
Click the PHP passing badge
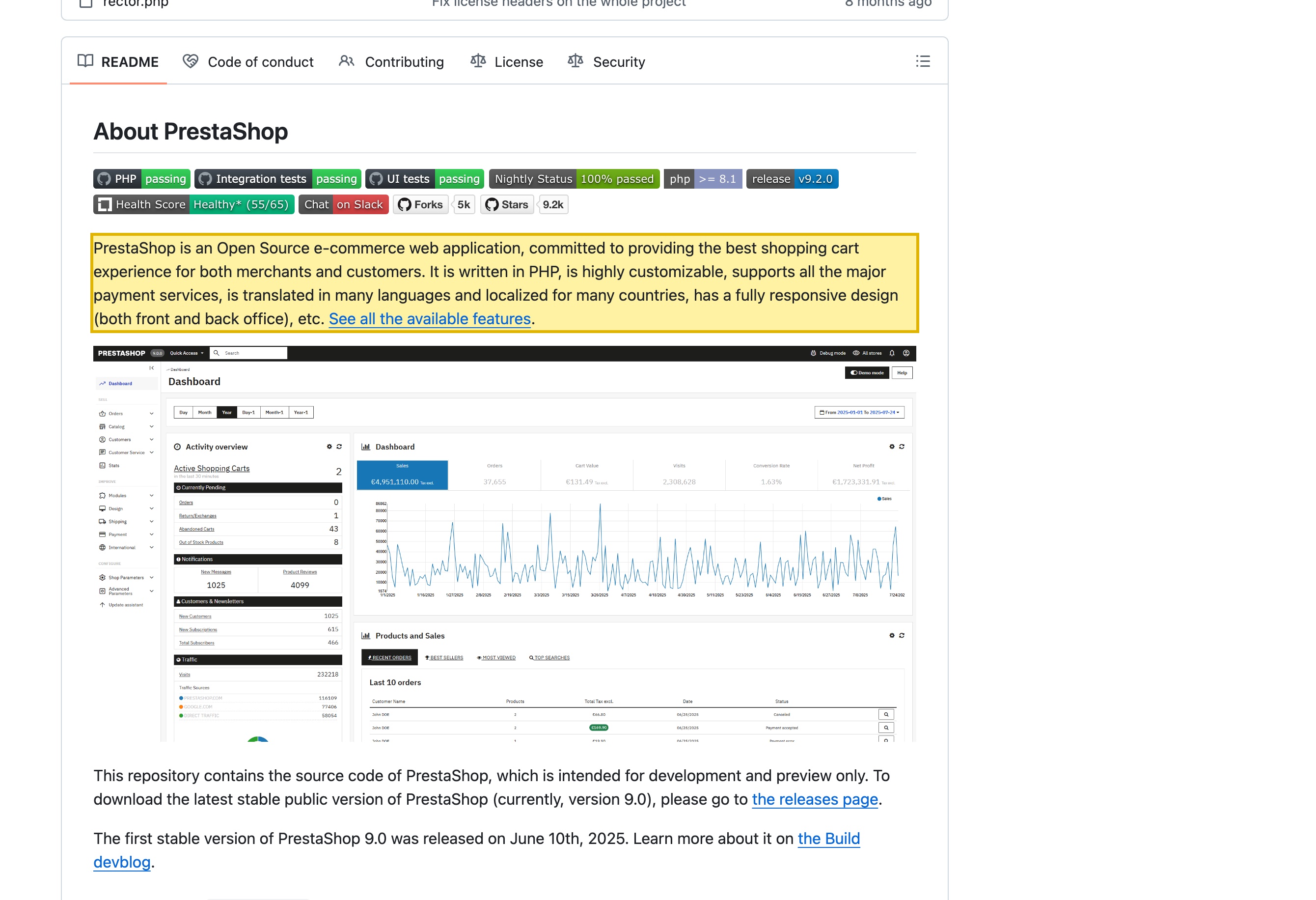(x=141, y=179)
